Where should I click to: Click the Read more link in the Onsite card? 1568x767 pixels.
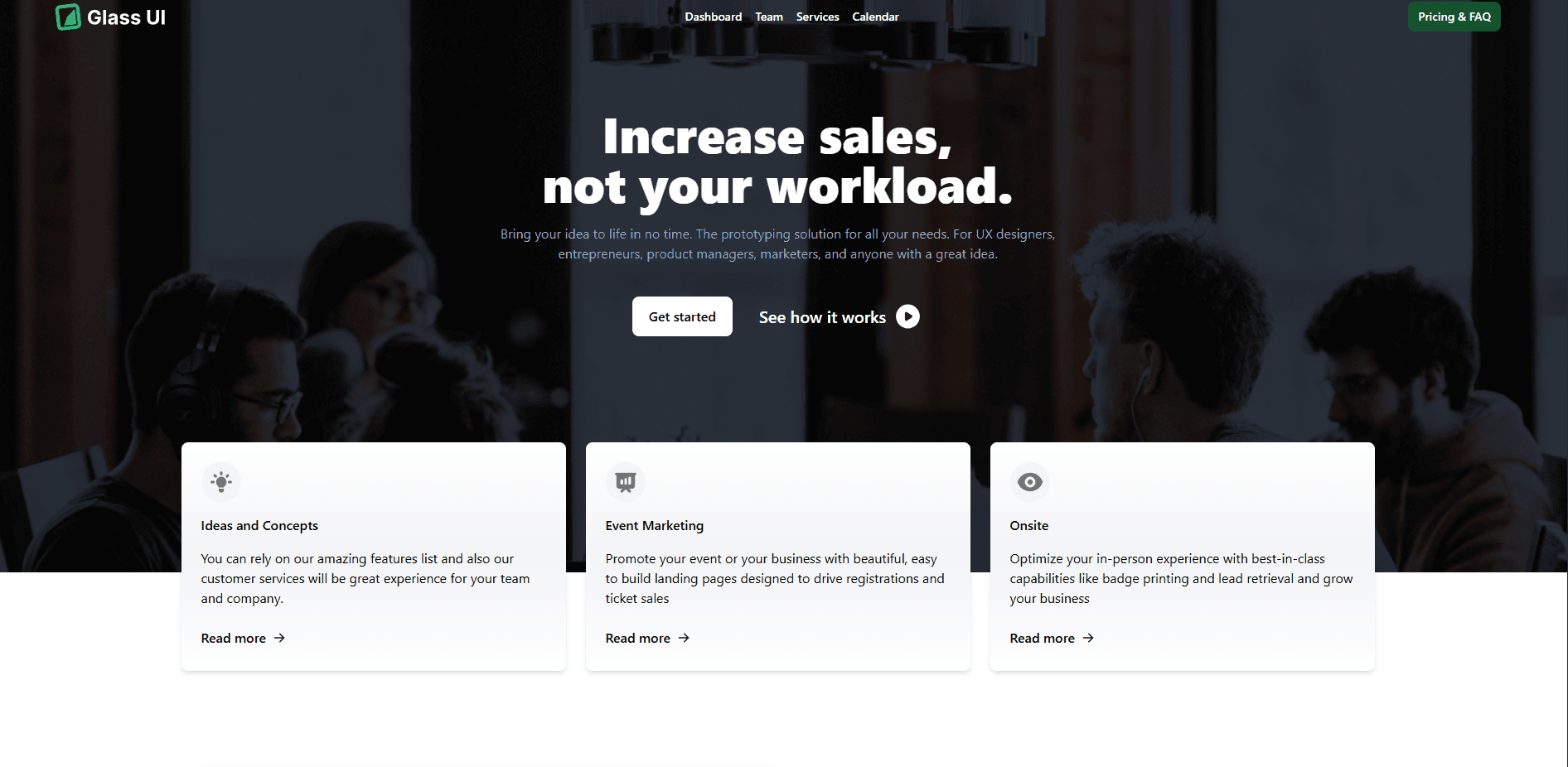(1043, 638)
